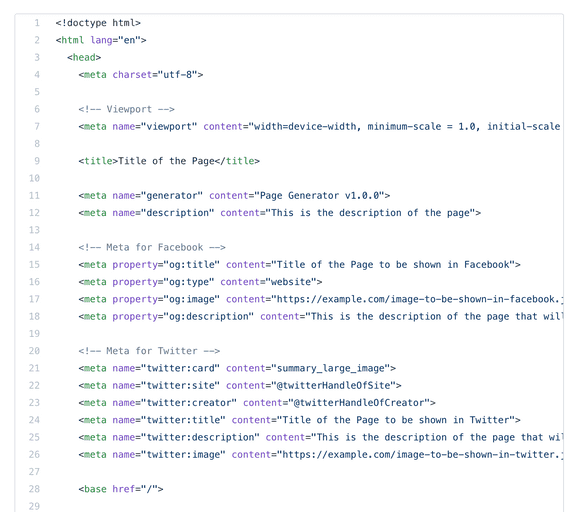Screen dimensions: 580x512
Task: Click the opening head tag
Action: pyautogui.click(x=84, y=57)
